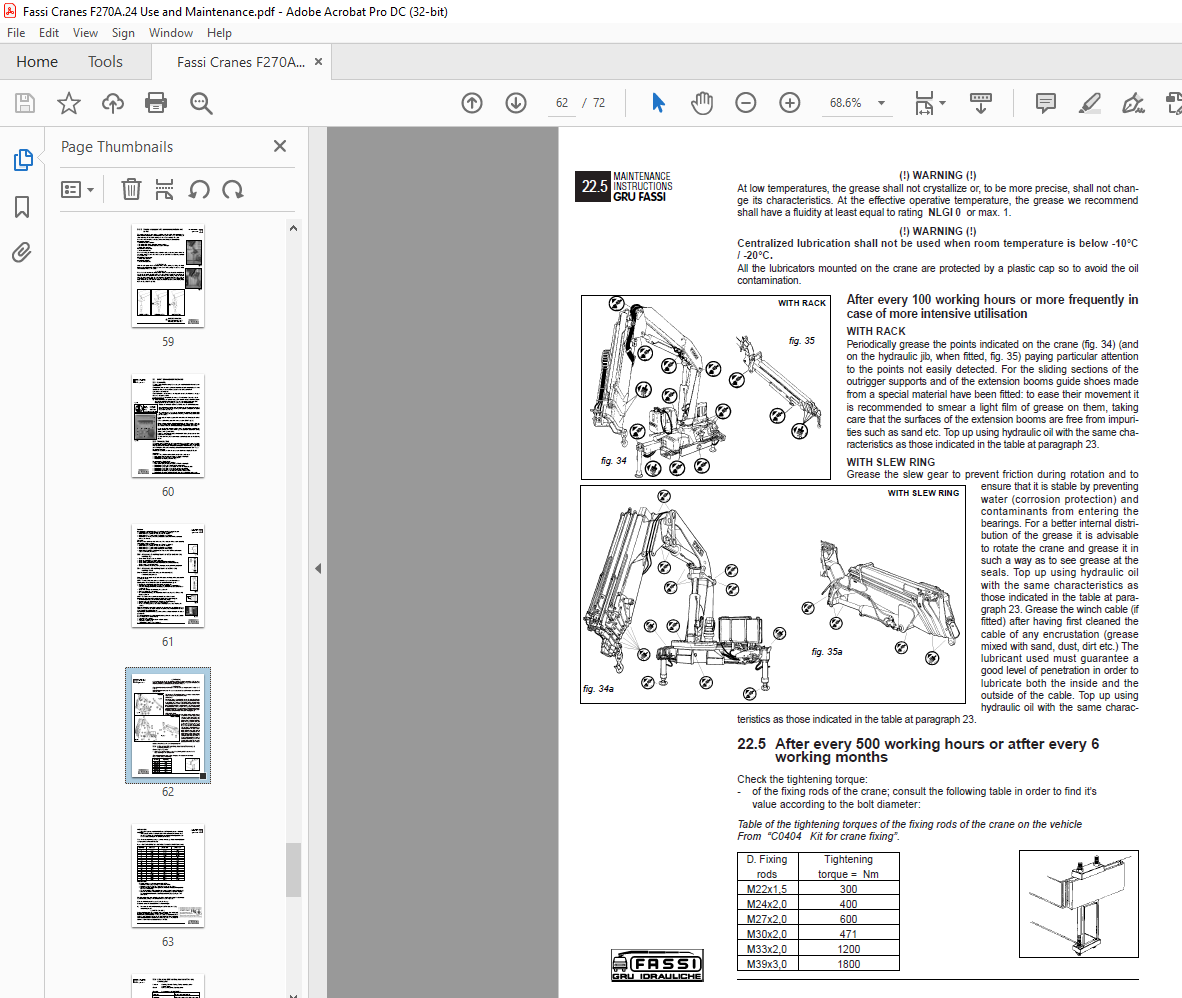Open the Window menu
Screen dimensions: 1182x998
[170, 33]
